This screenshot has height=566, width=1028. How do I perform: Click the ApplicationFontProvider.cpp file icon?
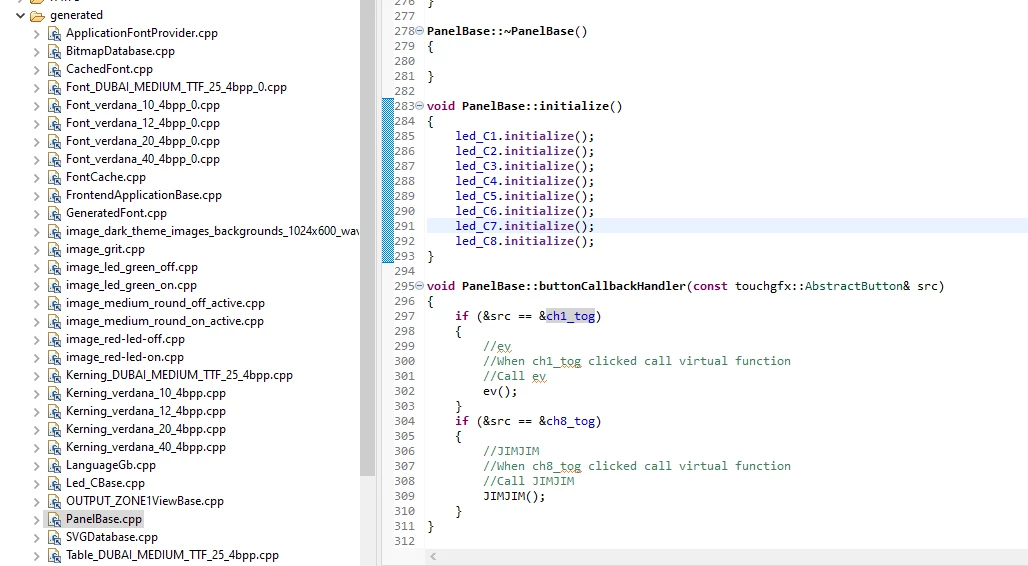pos(54,33)
